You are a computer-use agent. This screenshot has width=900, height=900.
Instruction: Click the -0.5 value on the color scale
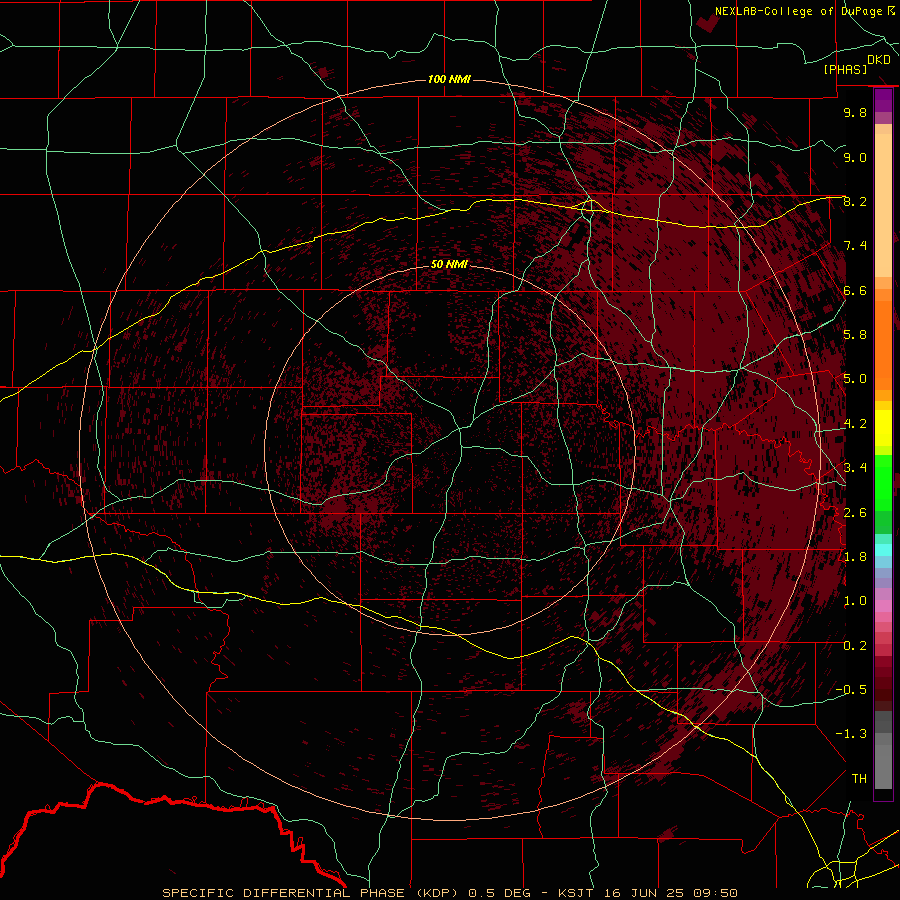pos(851,690)
